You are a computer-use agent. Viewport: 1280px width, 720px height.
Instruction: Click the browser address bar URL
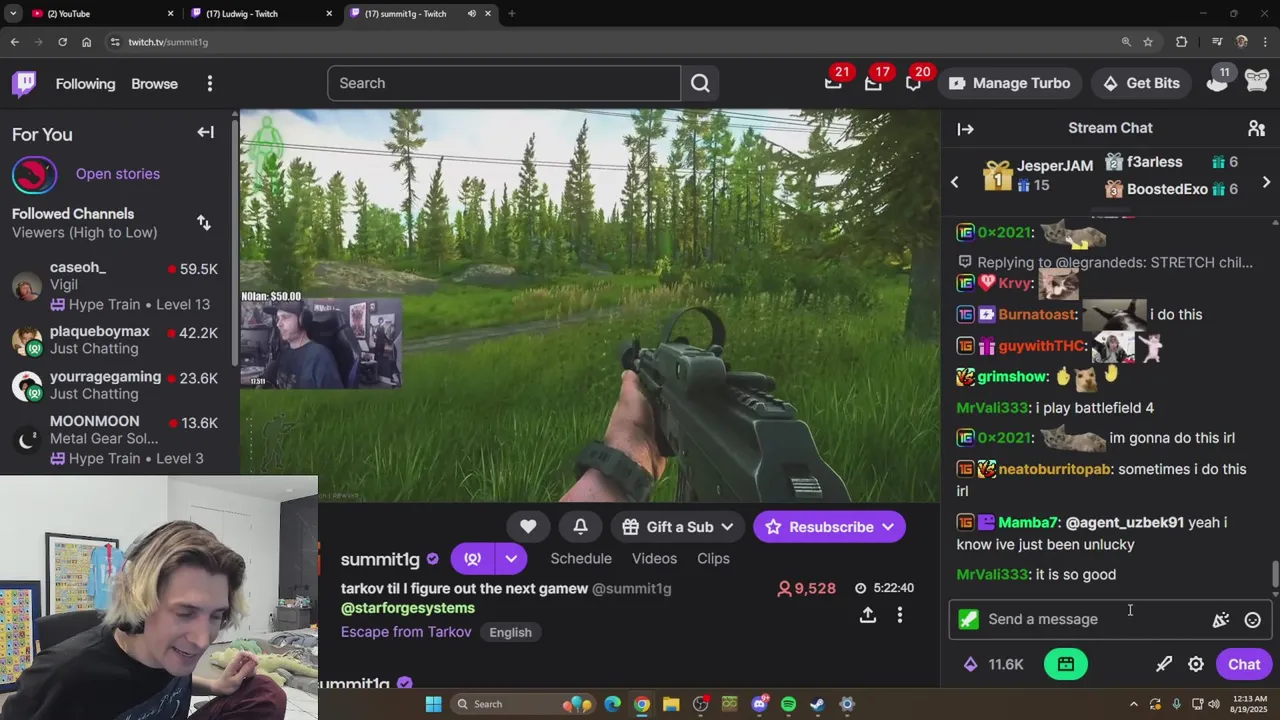pos(168,42)
